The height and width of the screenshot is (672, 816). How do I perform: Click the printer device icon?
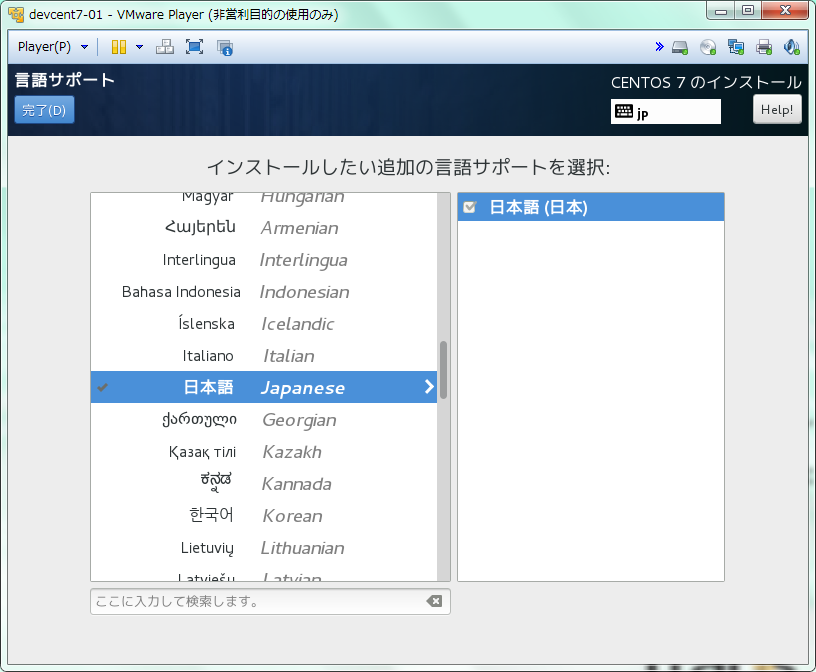(x=764, y=47)
